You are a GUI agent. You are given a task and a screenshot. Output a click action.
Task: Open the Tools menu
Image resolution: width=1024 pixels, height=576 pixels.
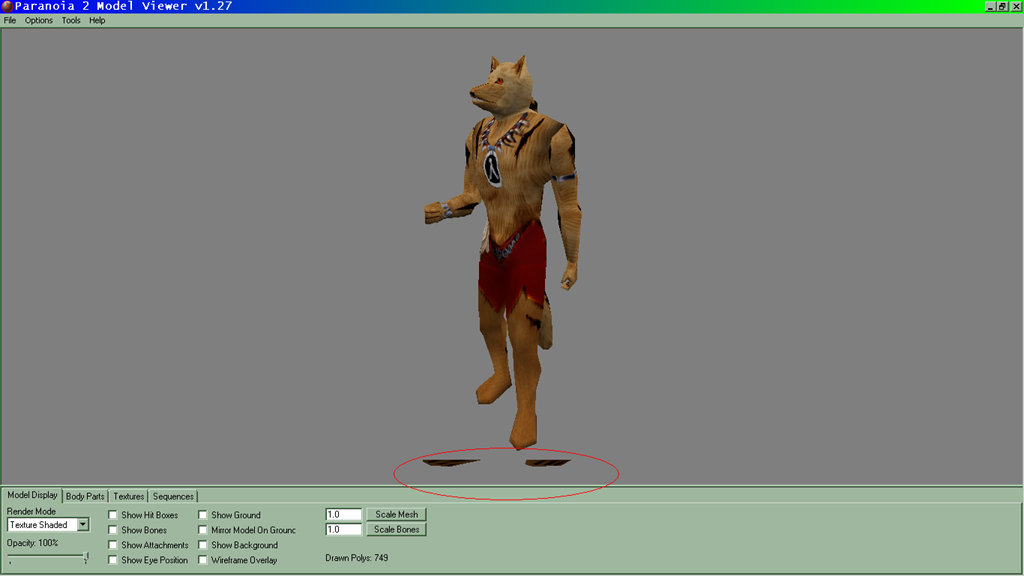[x=71, y=20]
